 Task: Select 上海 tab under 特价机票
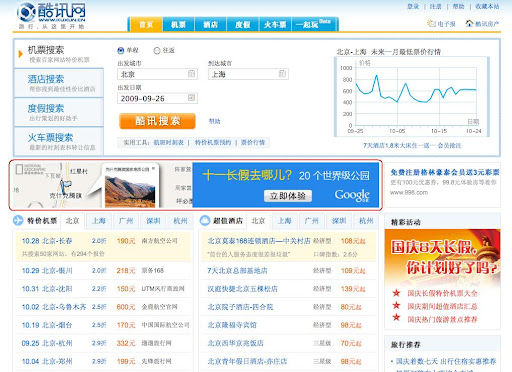click(x=99, y=221)
